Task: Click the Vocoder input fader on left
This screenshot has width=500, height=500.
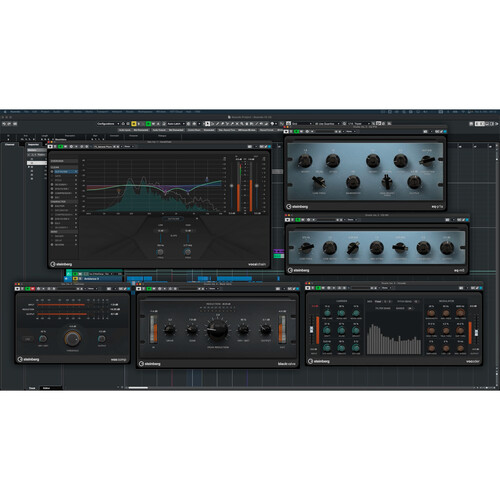Action: pyautogui.click(x=312, y=329)
